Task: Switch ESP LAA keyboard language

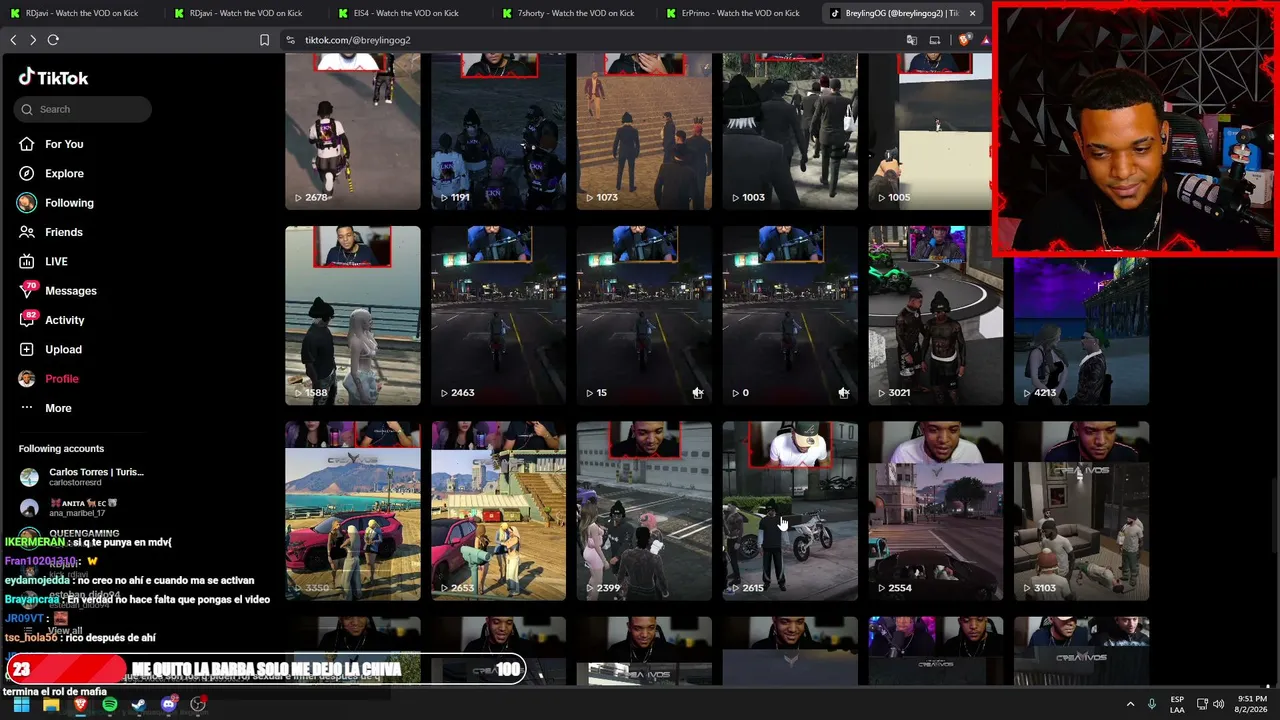Action: click(x=1177, y=704)
